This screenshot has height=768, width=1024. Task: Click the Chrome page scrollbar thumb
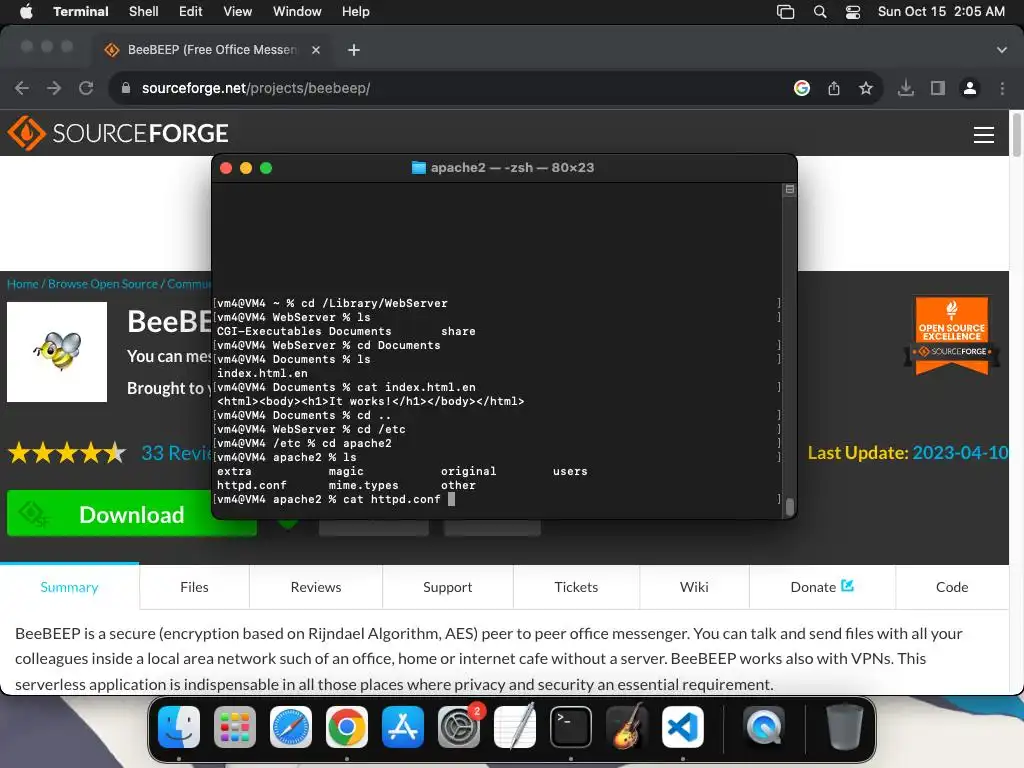[x=1016, y=135]
